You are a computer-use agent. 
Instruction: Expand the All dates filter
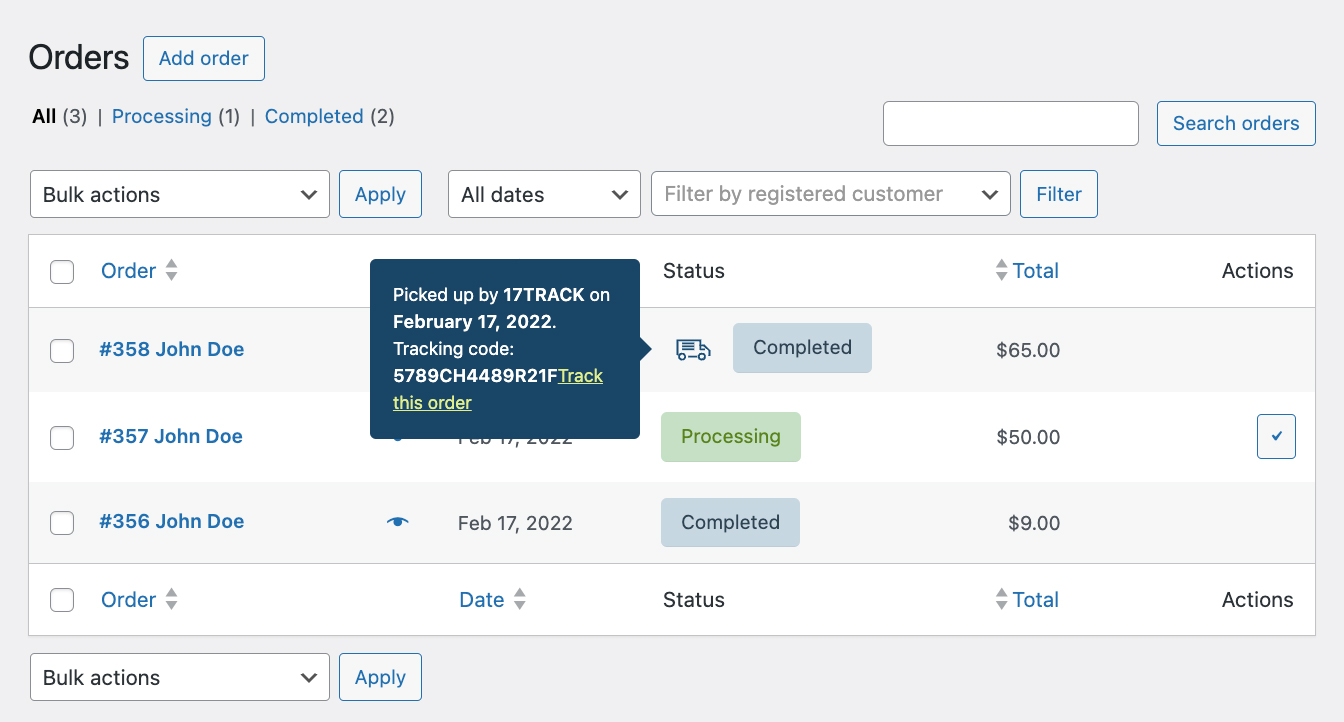point(544,194)
